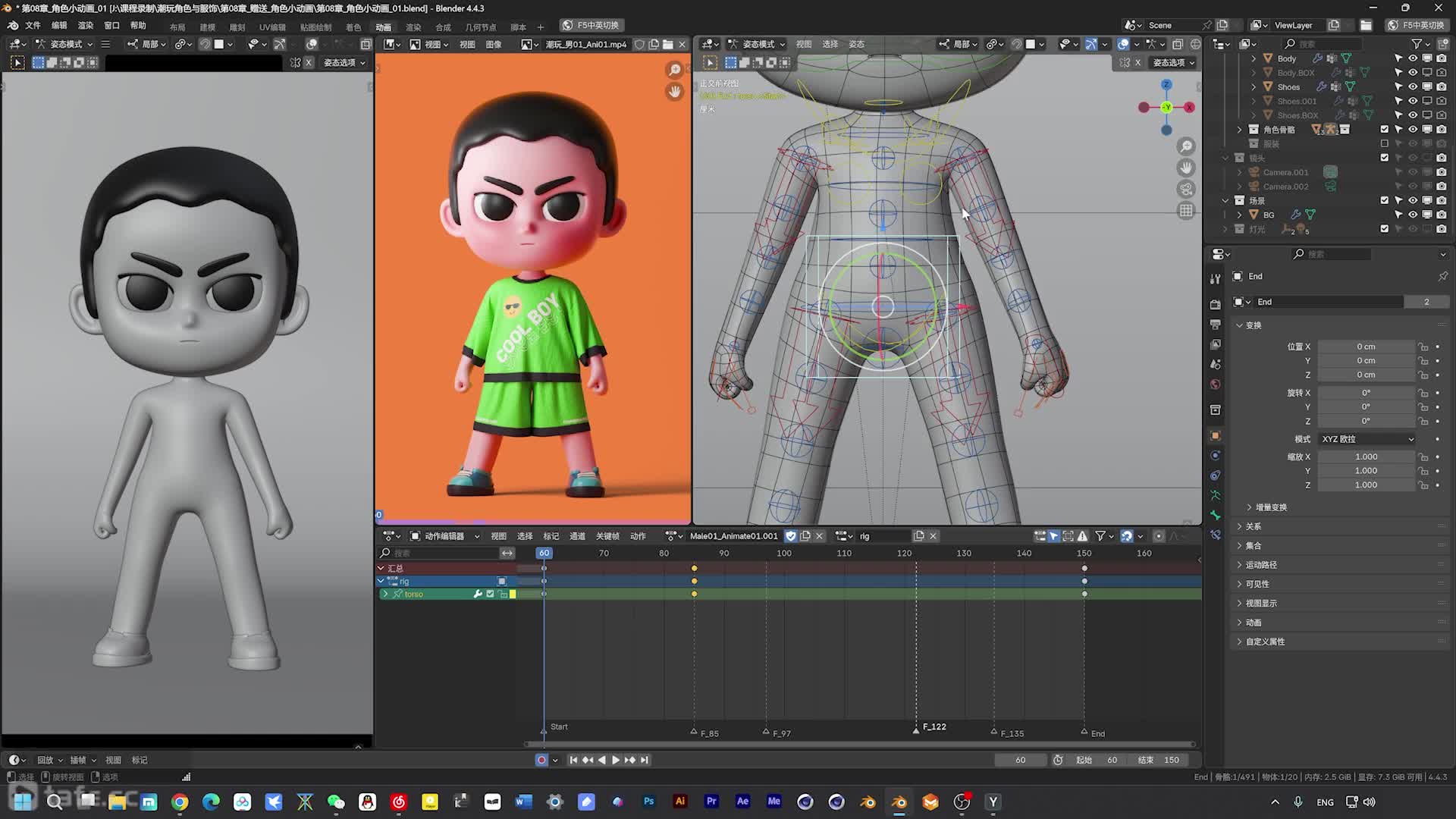Viewport: 1456px width, 819px height.
Task: Uncheck the 角色骨骼 collection checkbox
Action: [1384, 130]
